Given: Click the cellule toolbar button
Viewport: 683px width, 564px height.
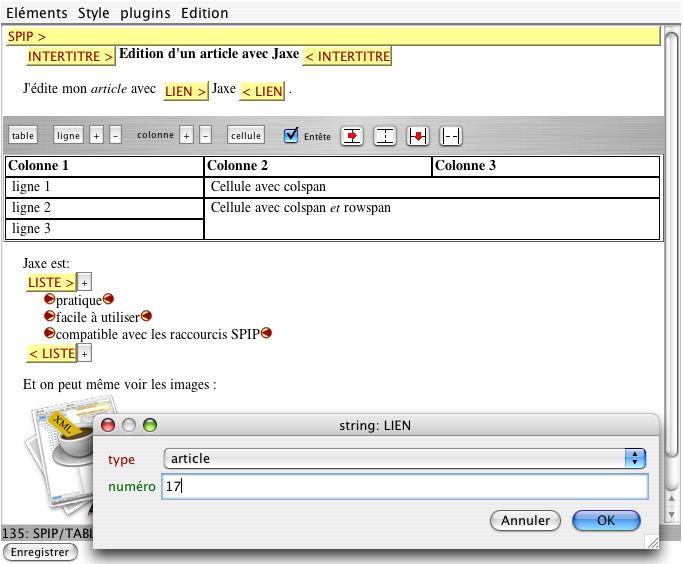Looking at the screenshot, I should [245, 136].
